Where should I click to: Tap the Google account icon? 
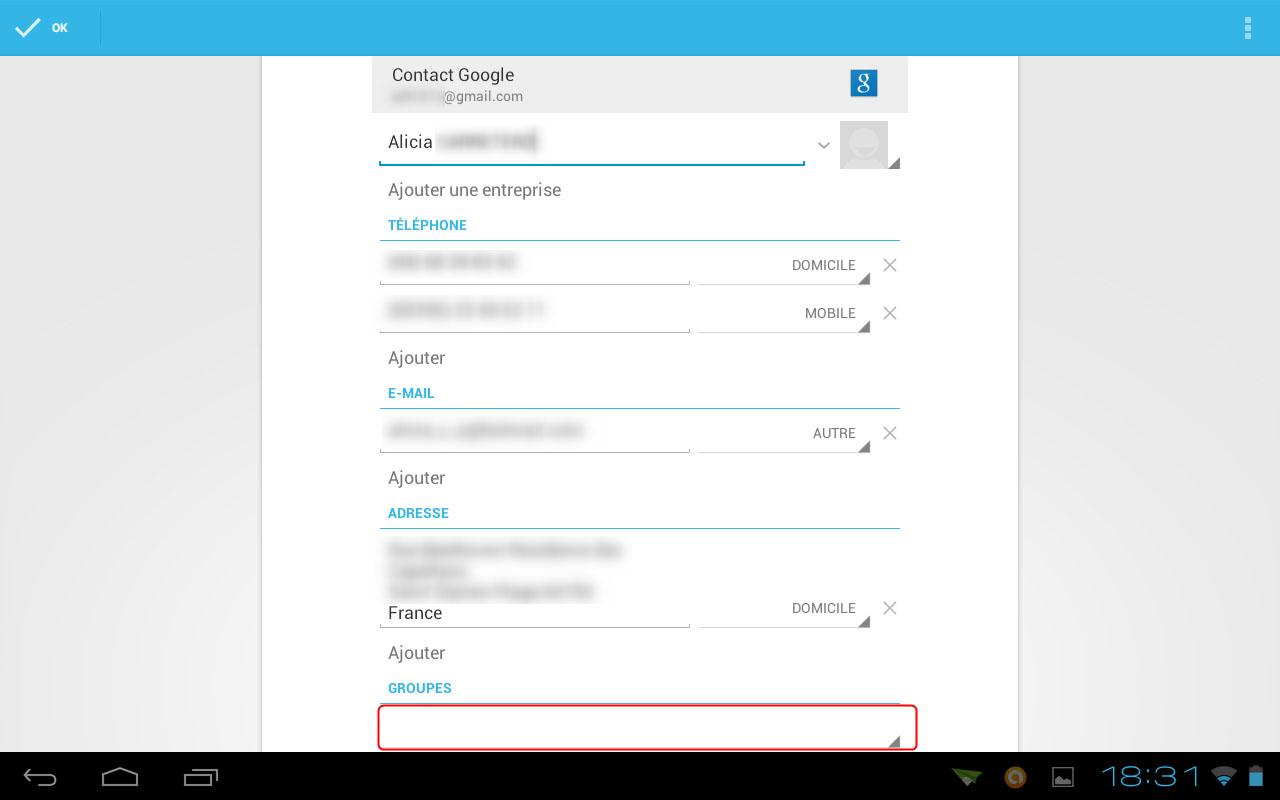click(863, 83)
